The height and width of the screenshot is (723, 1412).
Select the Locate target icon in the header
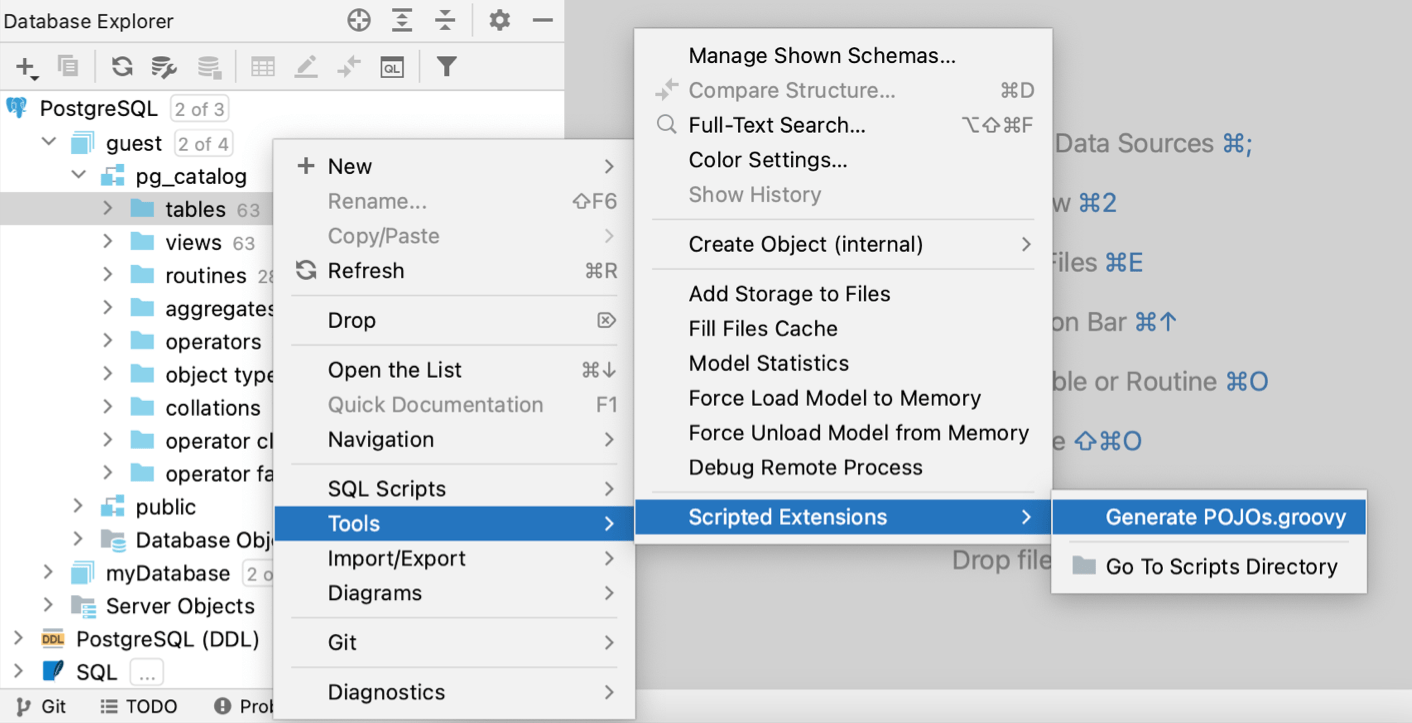pos(358,20)
